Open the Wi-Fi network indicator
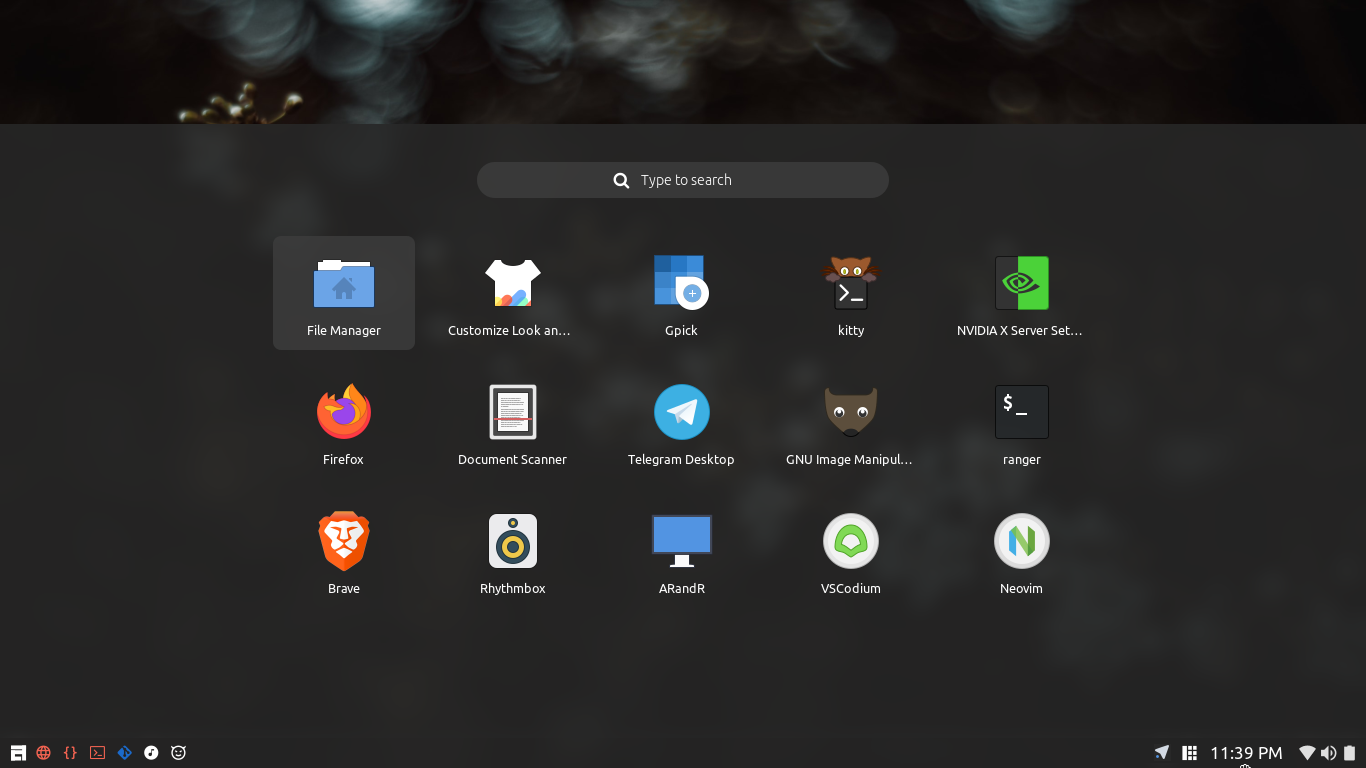This screenshot has height=768, width=1366. 1307,753
